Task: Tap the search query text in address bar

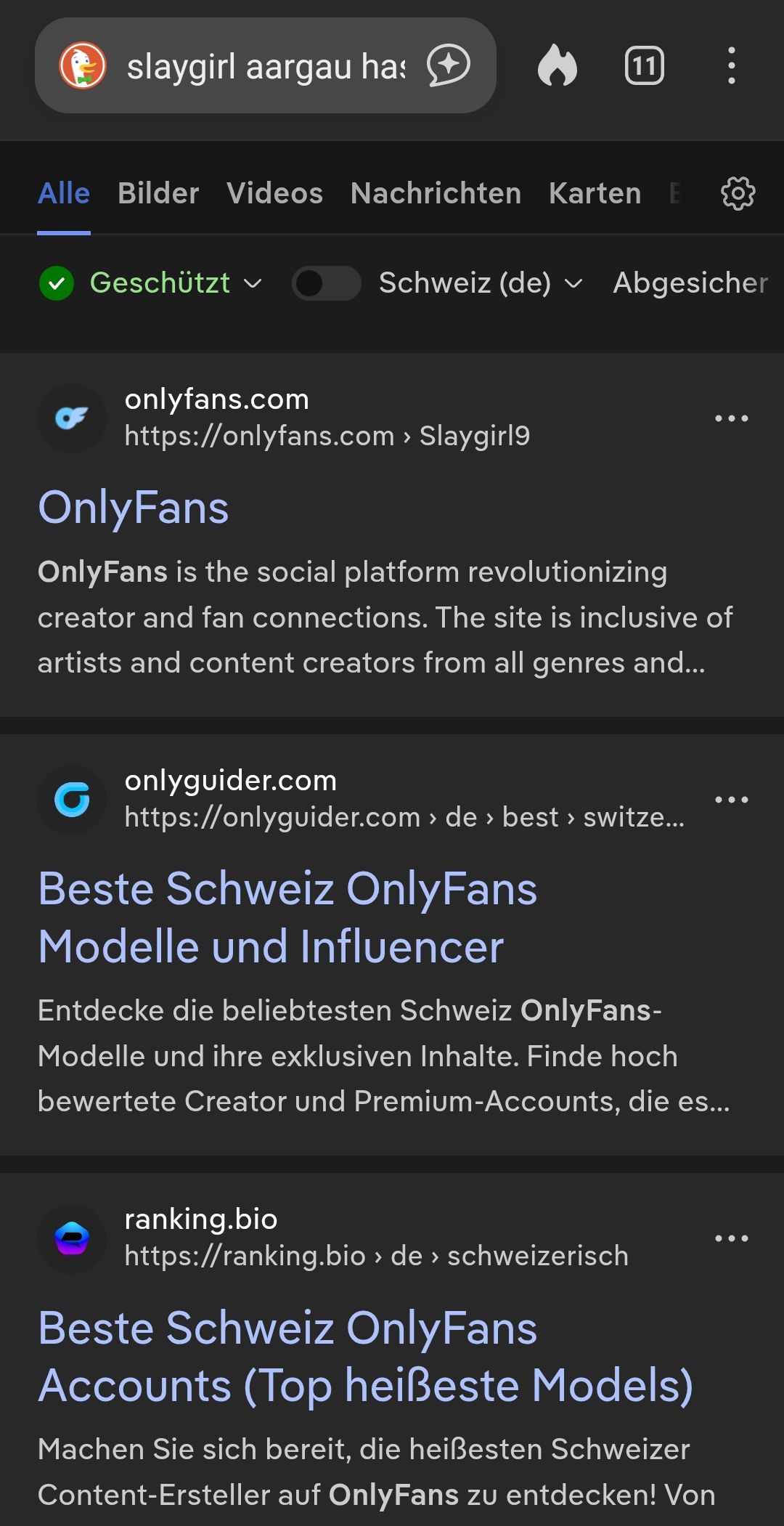Action: click(x=266, y=67)
